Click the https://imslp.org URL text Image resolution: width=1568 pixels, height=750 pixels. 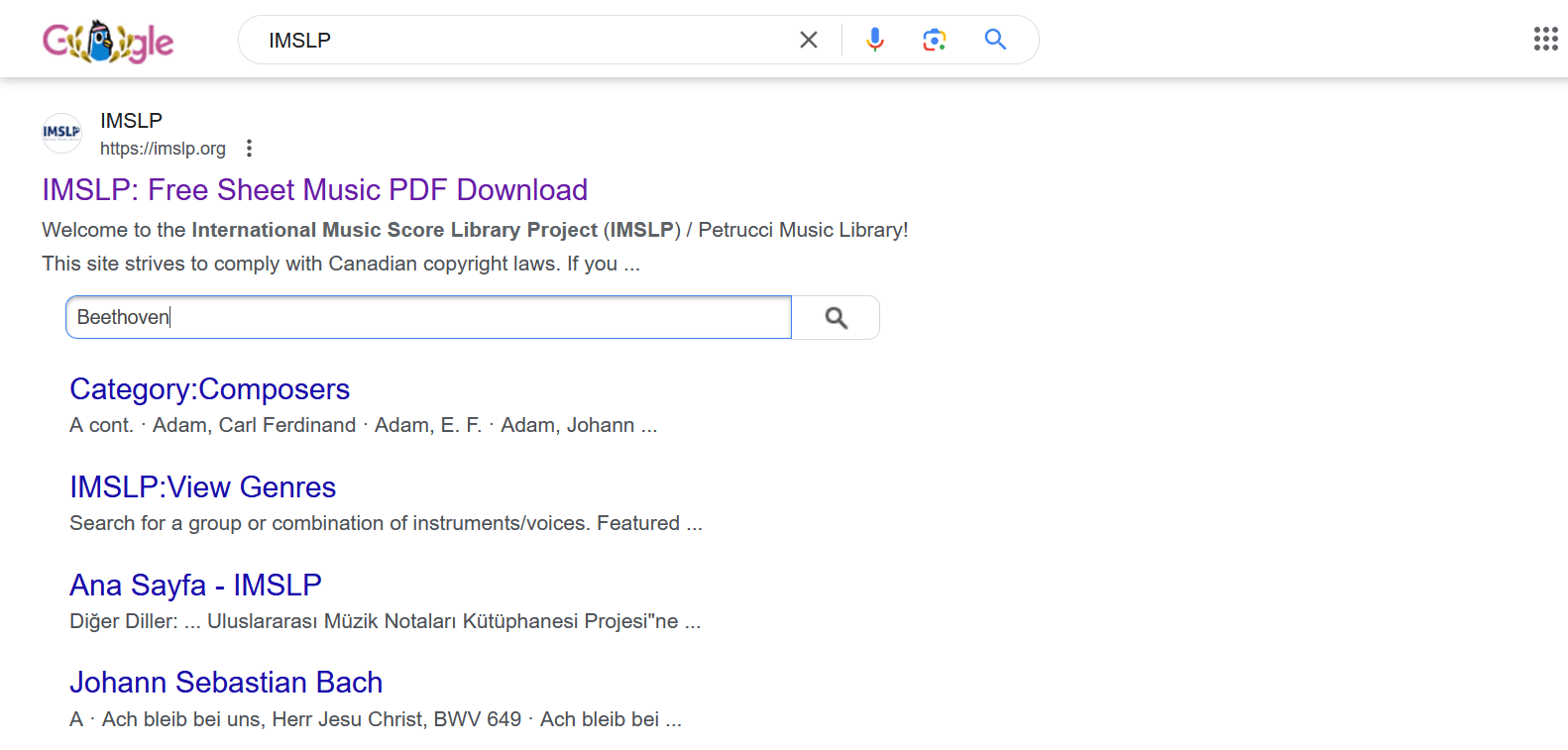click(163, 149)
